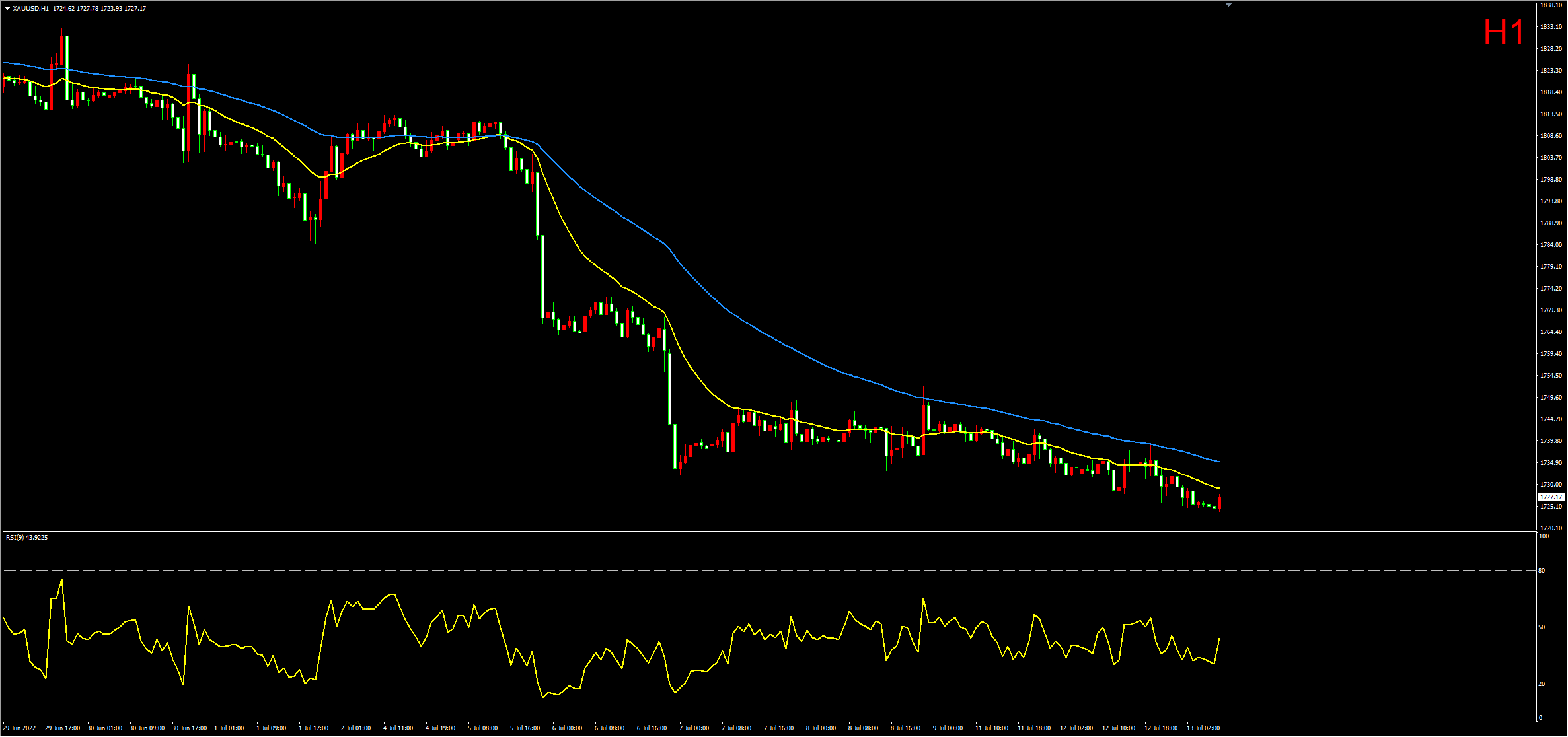Click the 5 Jul 16:00 time label

pos(525,728)
